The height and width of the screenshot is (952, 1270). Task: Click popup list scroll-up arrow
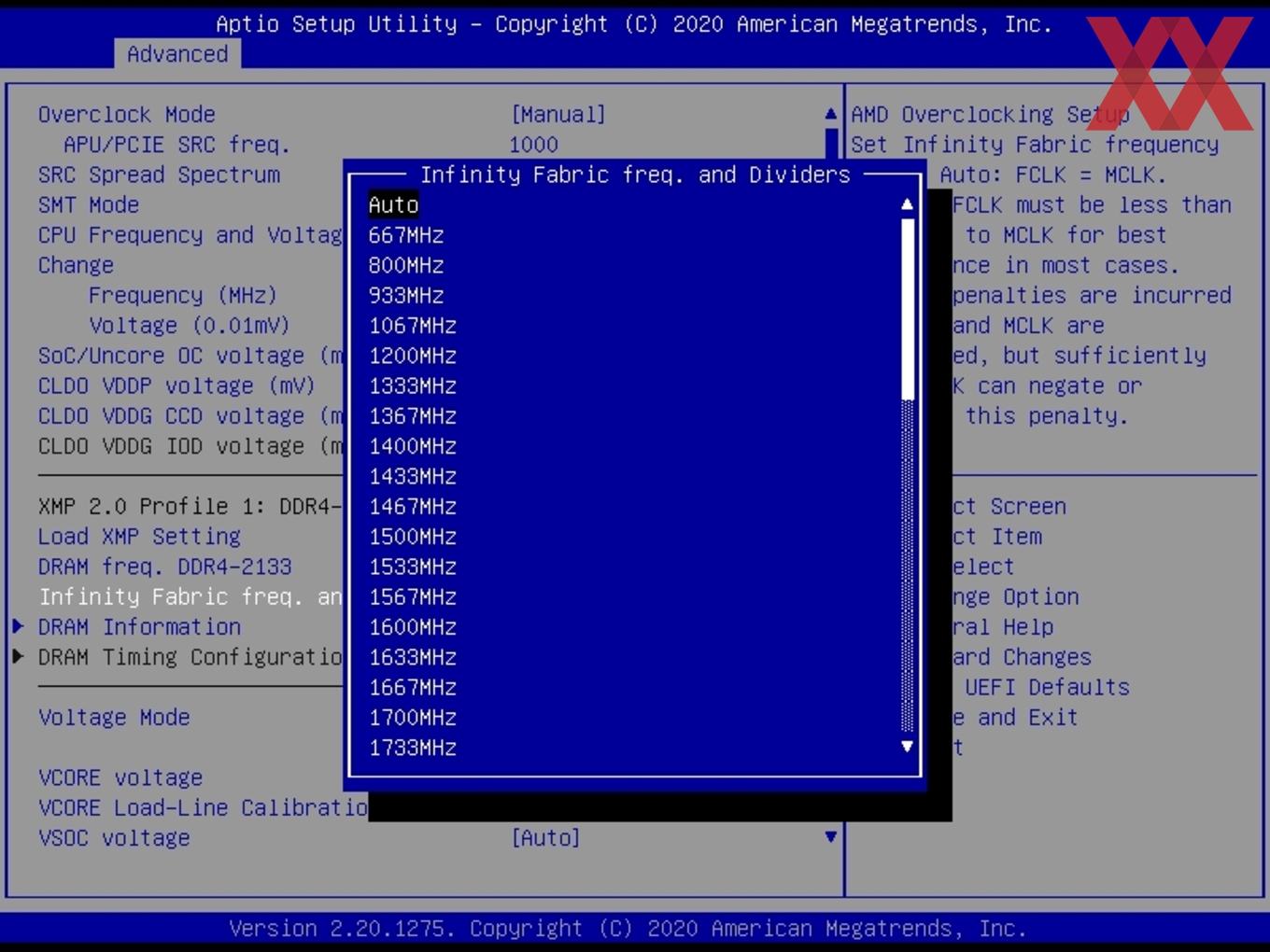907,204
